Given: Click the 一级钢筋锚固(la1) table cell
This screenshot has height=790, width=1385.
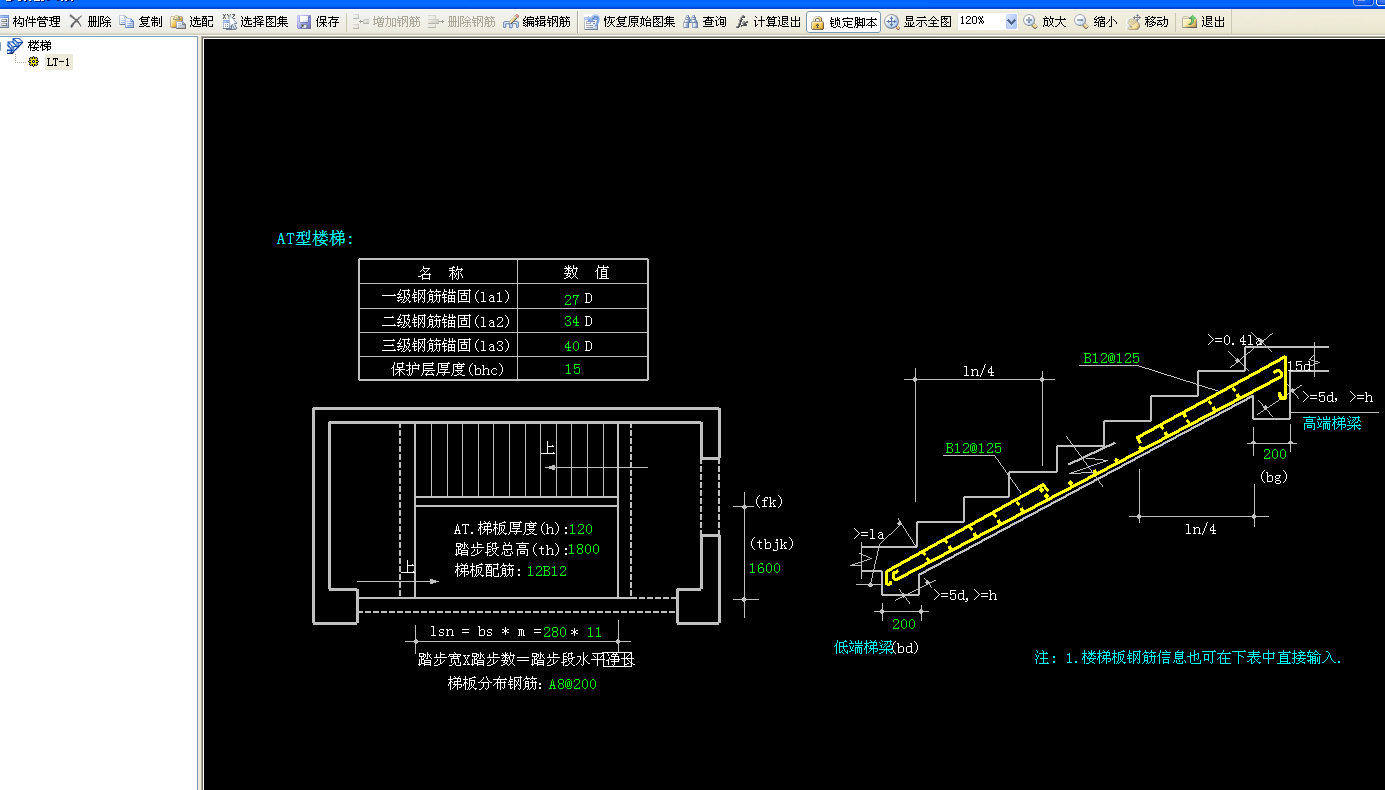Looking at the screenshot, I should (x=438, y=298).
